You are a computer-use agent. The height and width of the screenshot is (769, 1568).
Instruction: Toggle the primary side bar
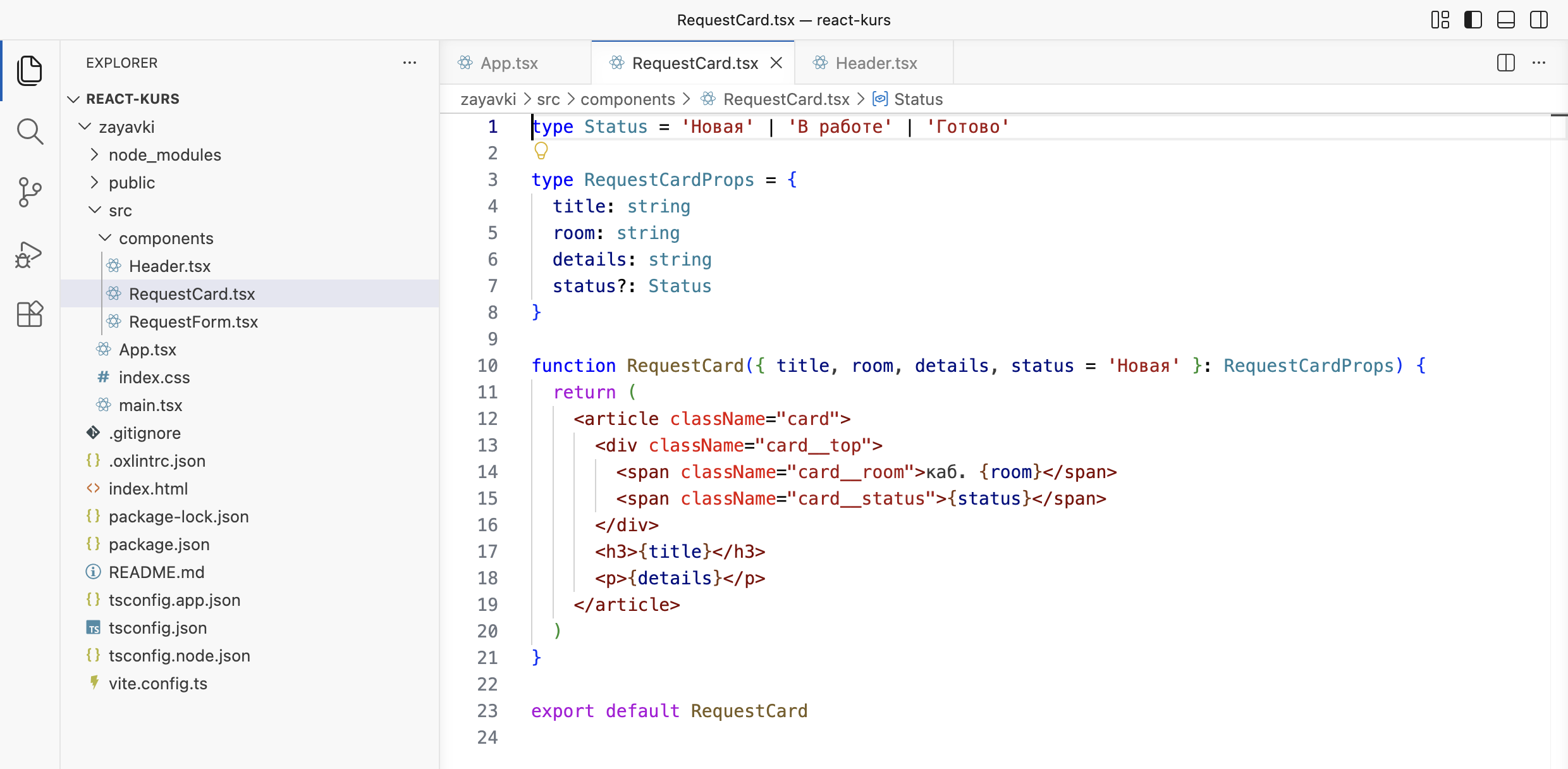point(1473,20)
